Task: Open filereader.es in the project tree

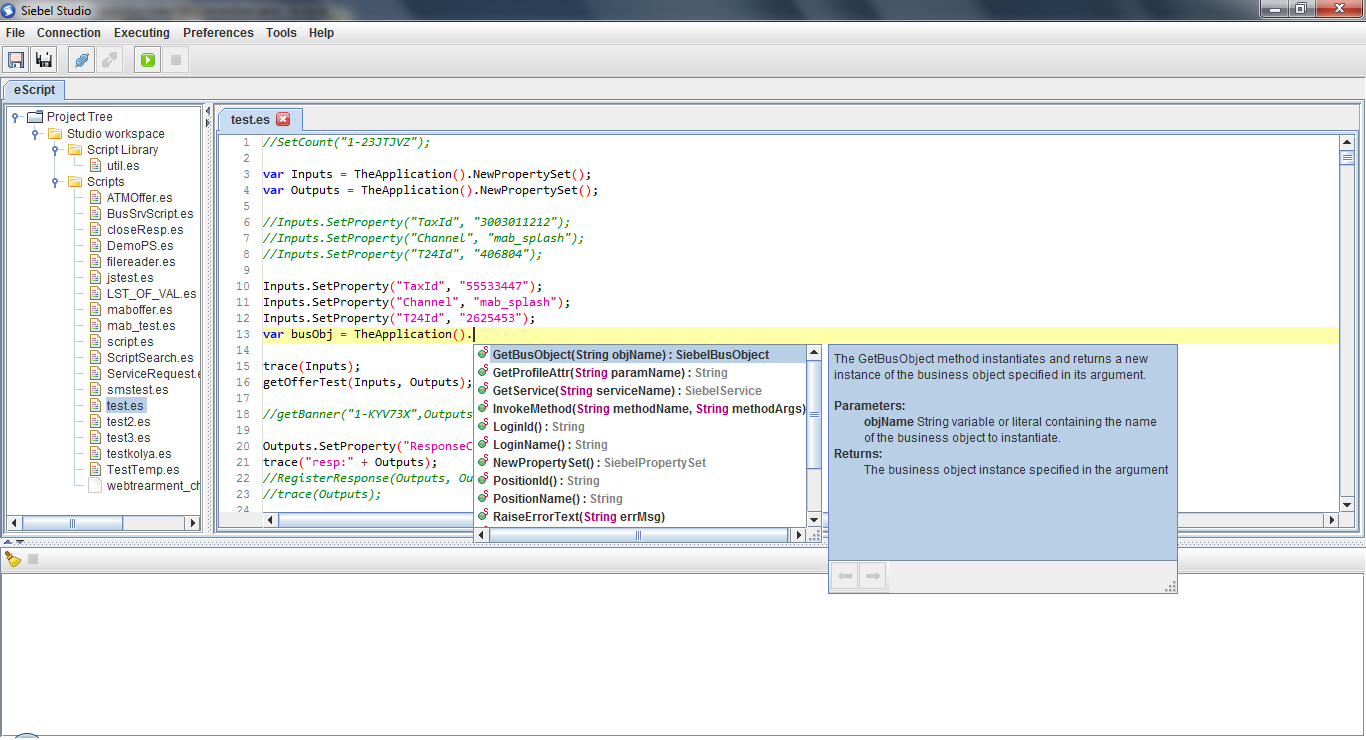Action: [x=141, y=261]
